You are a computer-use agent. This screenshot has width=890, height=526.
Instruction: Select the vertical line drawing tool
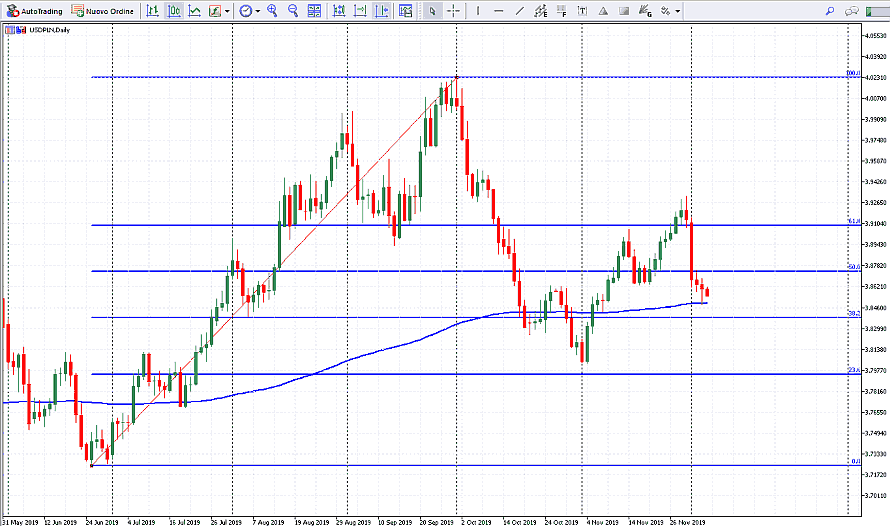477,11
